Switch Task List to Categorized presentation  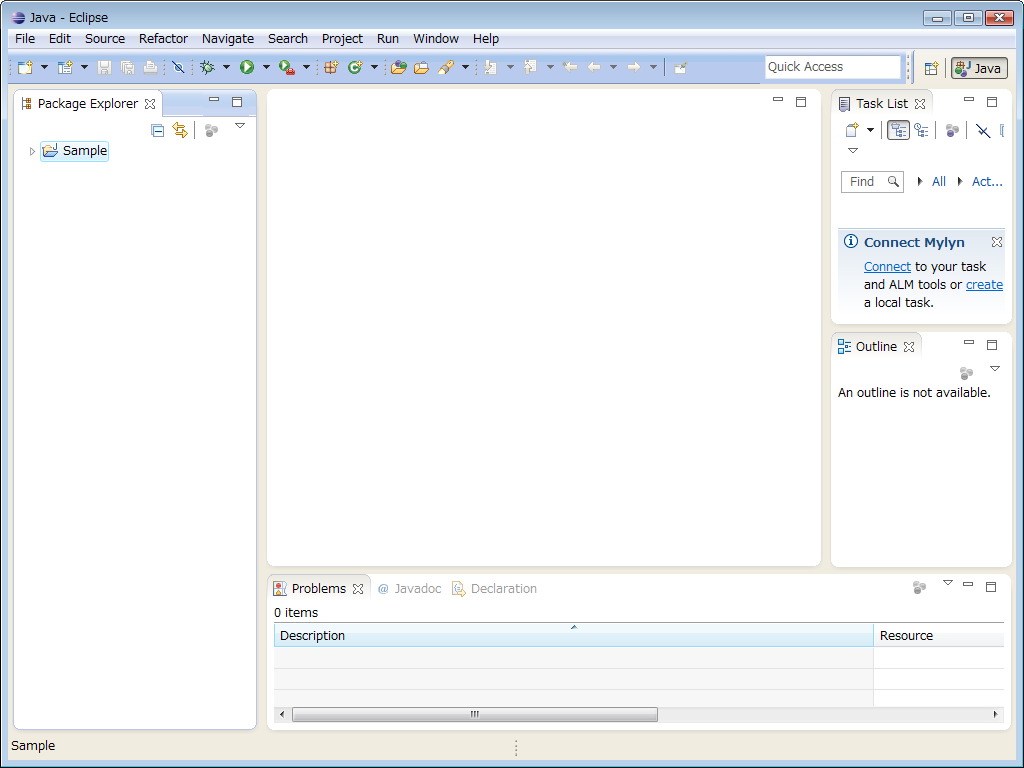click(899, 131)
